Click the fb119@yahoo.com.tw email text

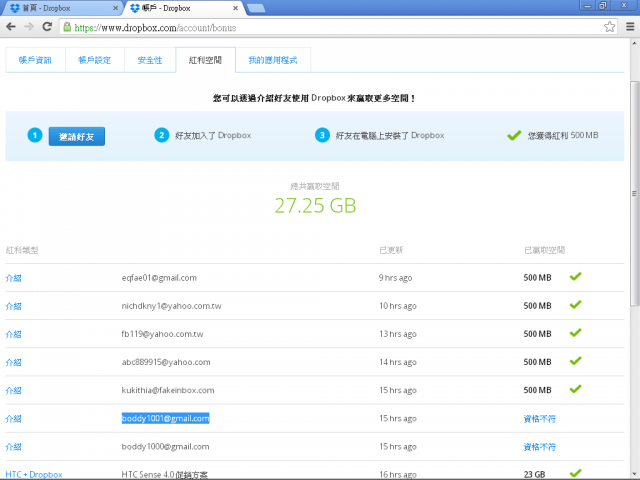tap(162, 334)
